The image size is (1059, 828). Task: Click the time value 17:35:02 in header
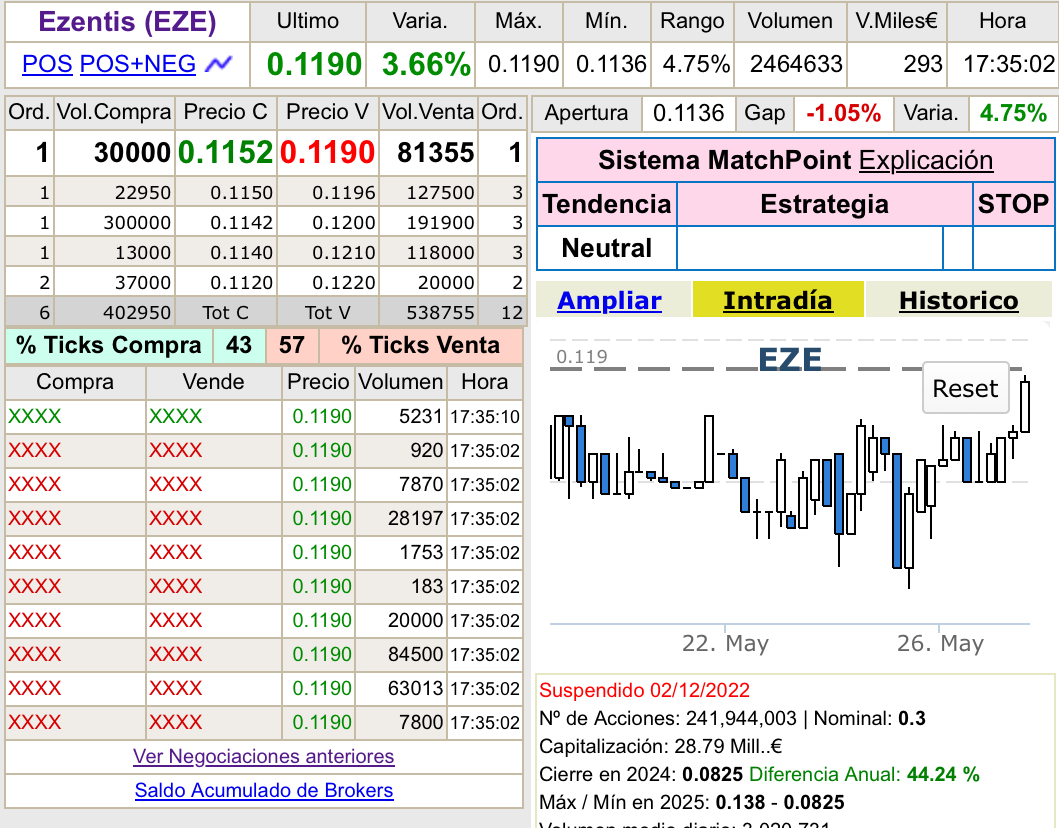[1008, 64]
